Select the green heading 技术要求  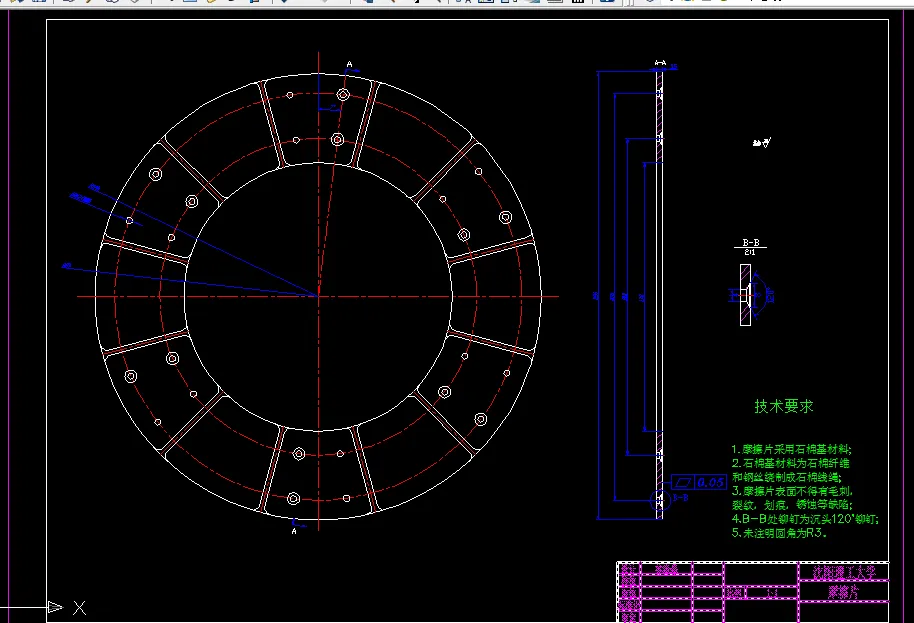[783, 406]
